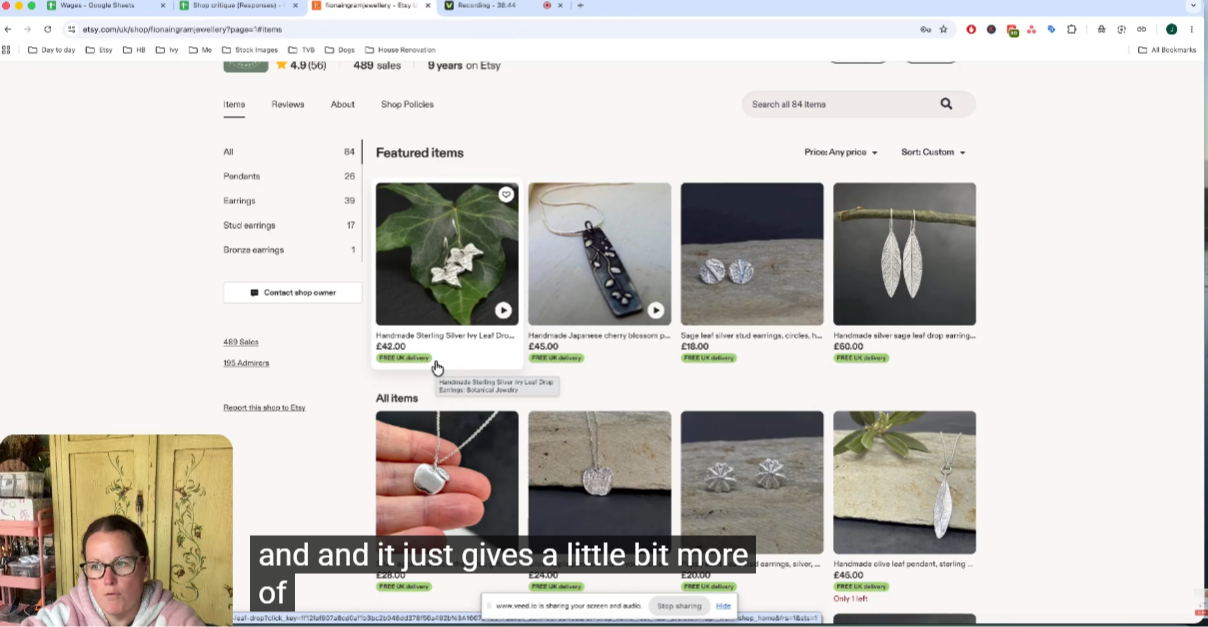Filter by Stud earrings category

coord(289,225)
